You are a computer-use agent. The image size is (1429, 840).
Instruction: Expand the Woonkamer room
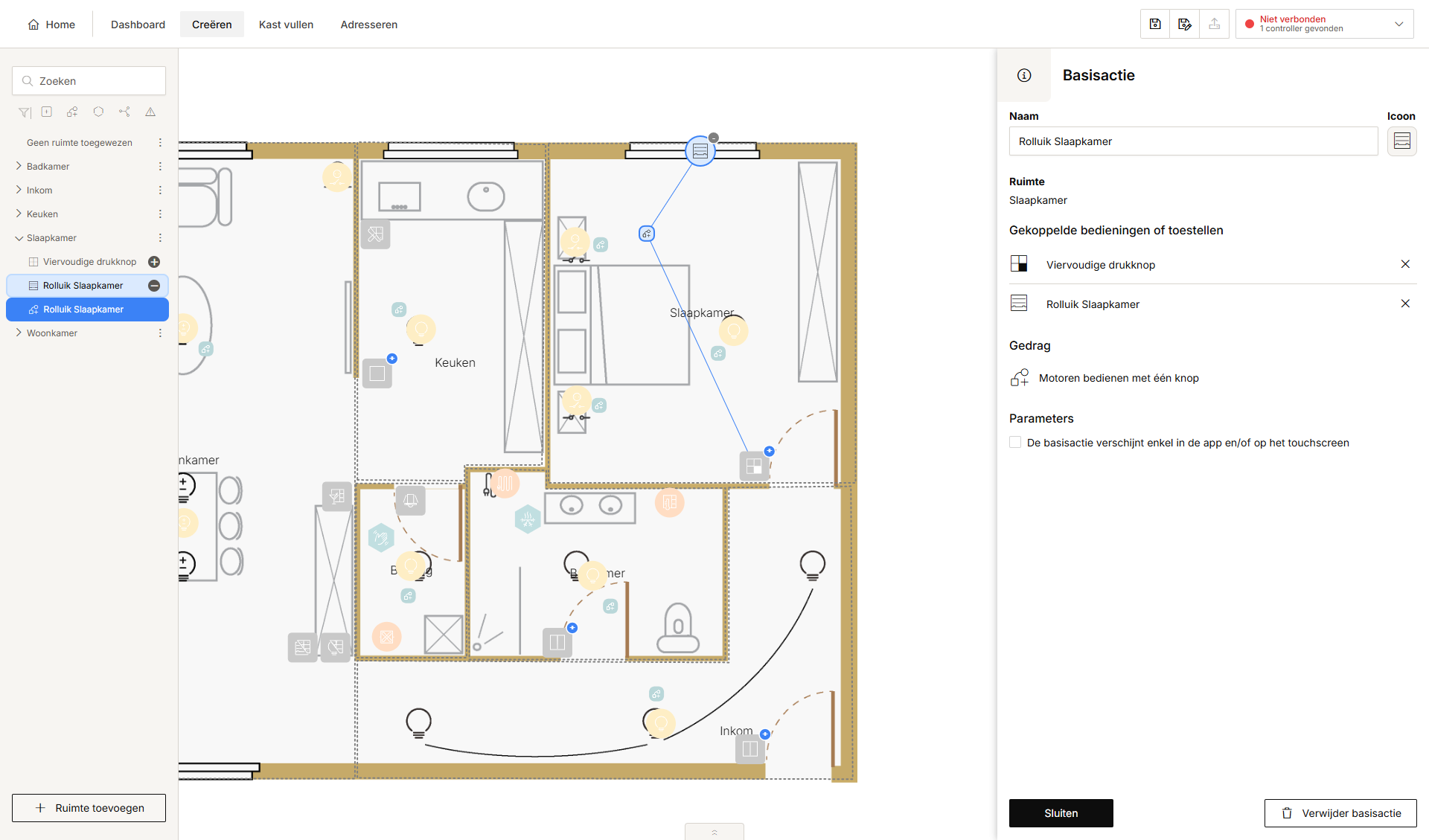(x=19, y=333)
